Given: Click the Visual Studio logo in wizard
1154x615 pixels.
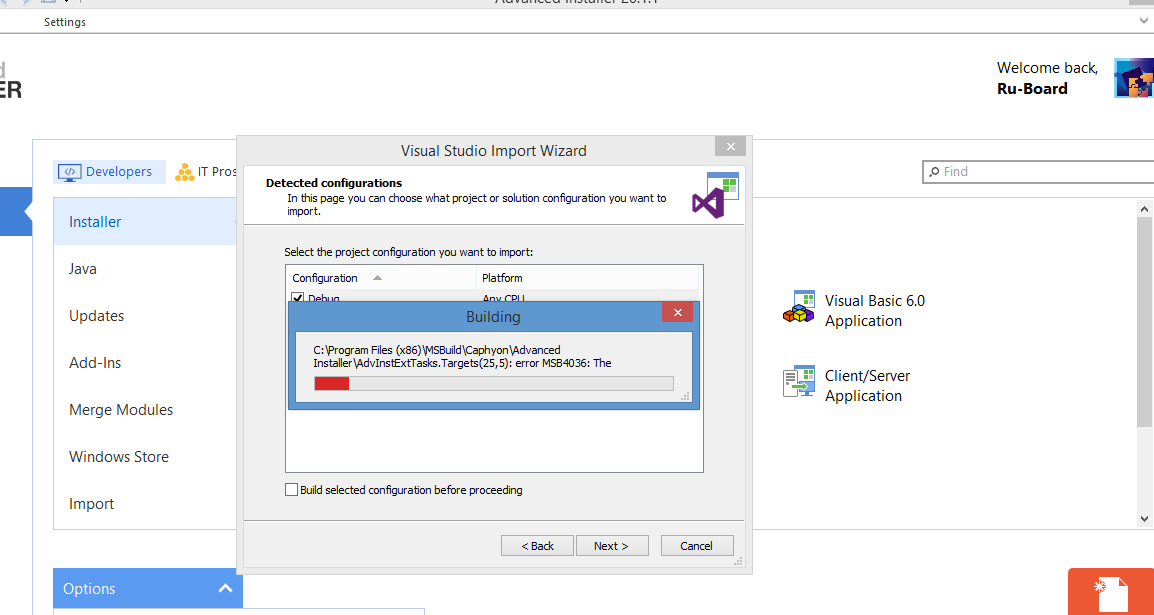Looking at the screenshot, I should point(715,194).
